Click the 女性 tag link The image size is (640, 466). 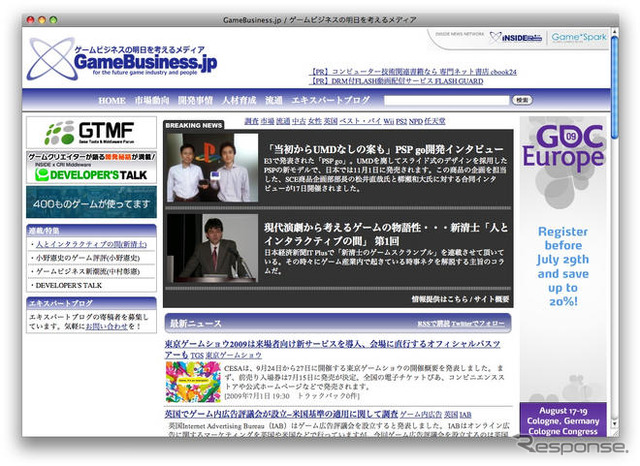pyautogui.click(x=315, y=121)
